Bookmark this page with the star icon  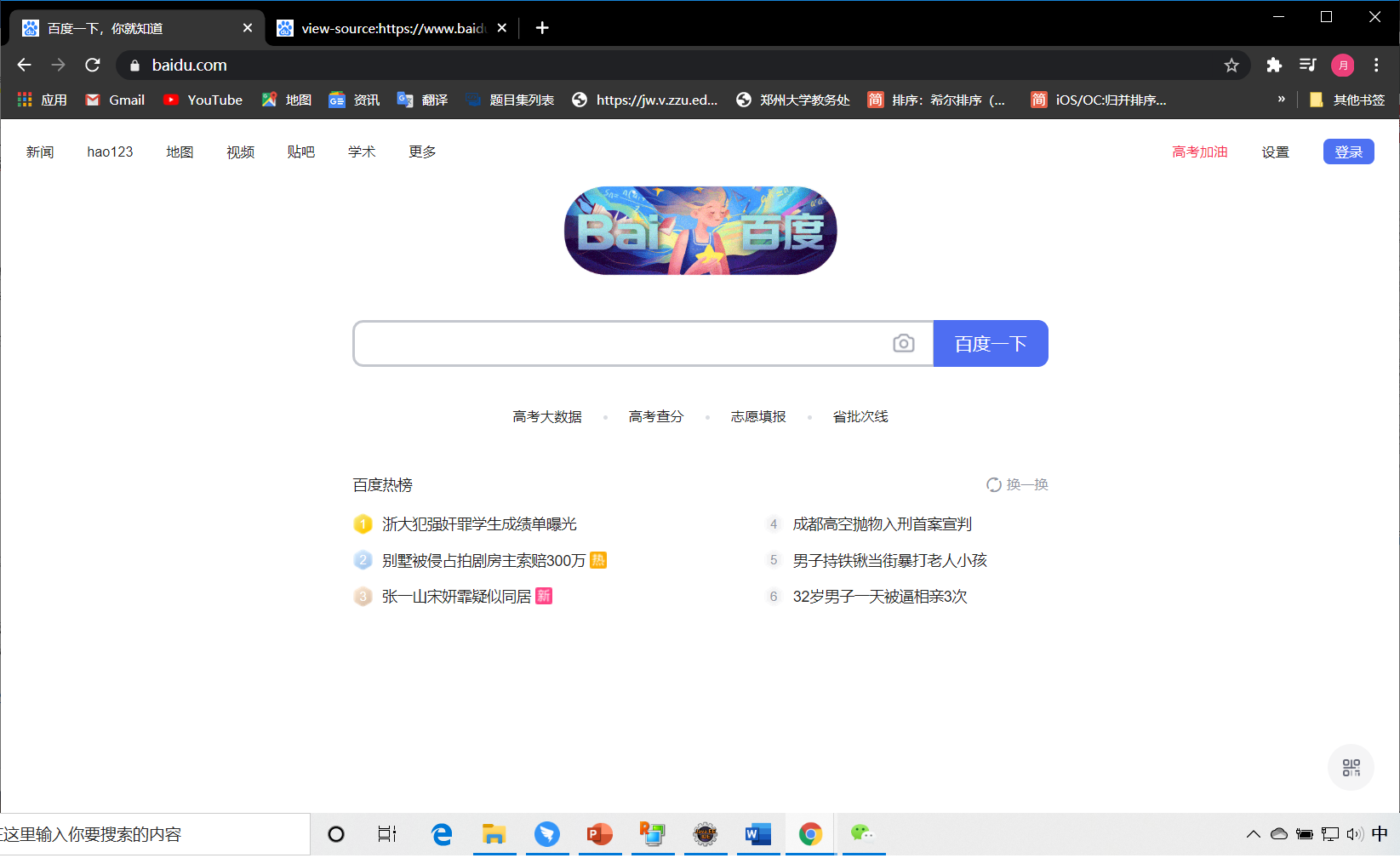tap(1231, 65)
